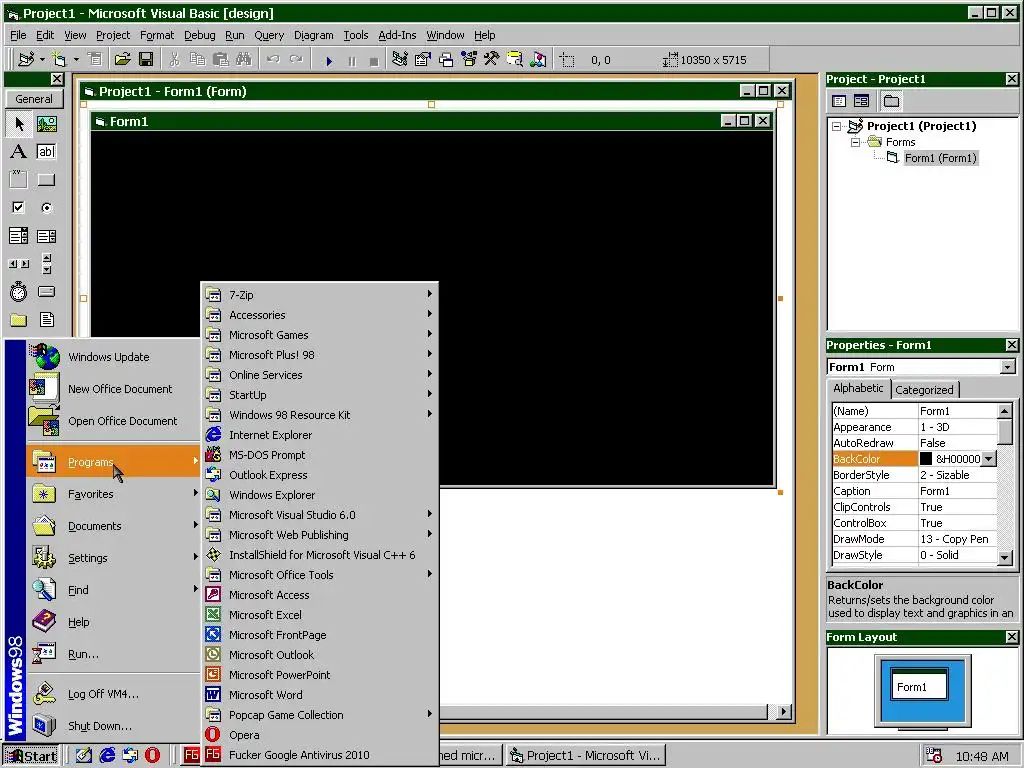This screenshot has height=768, width=1024.
Task: Select the Timer stopwatch tool in toolbox
Action: pos(19,291)
